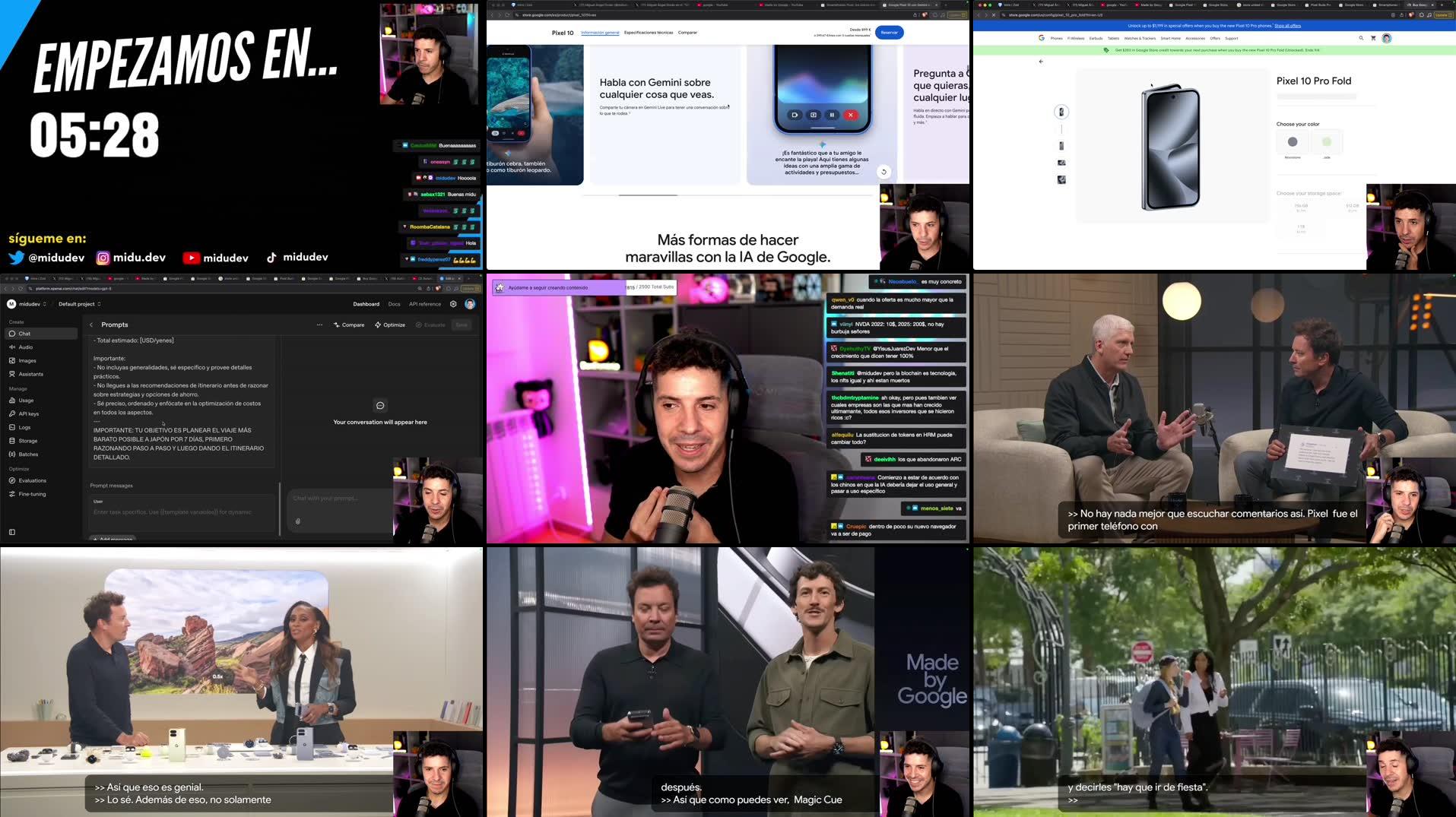Choose Jade color swatch
Screen dimensions: 1456x817
[1327, 142]
